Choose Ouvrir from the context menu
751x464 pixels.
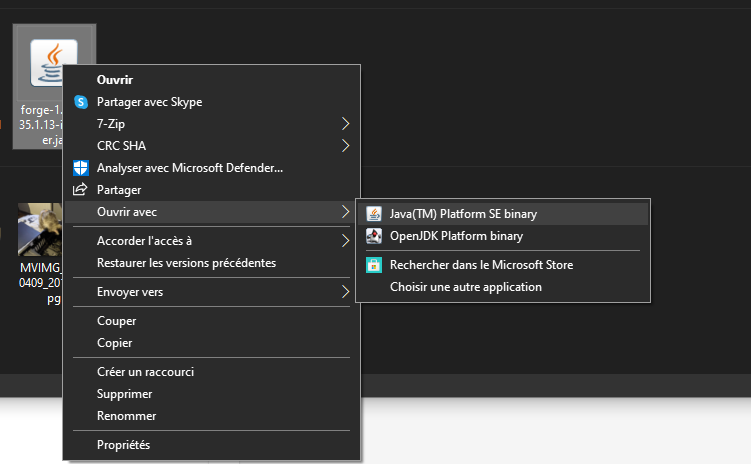115,80
